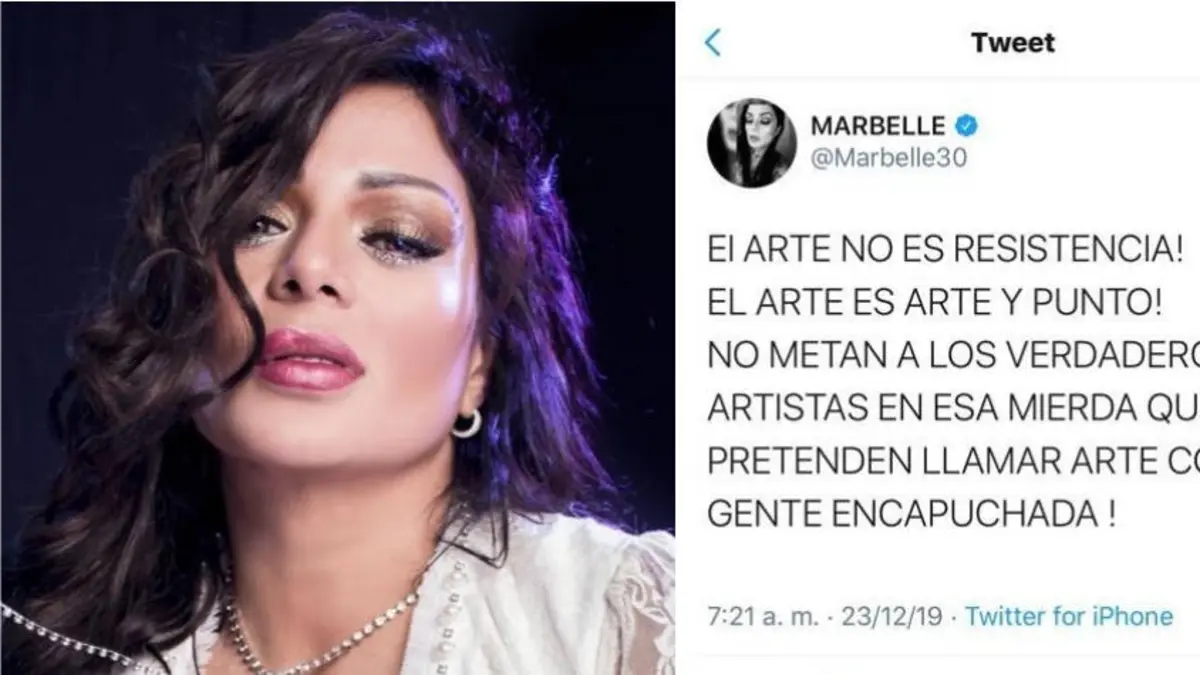Click the blue verified badge beside MARBELLE

click(966, 126)
